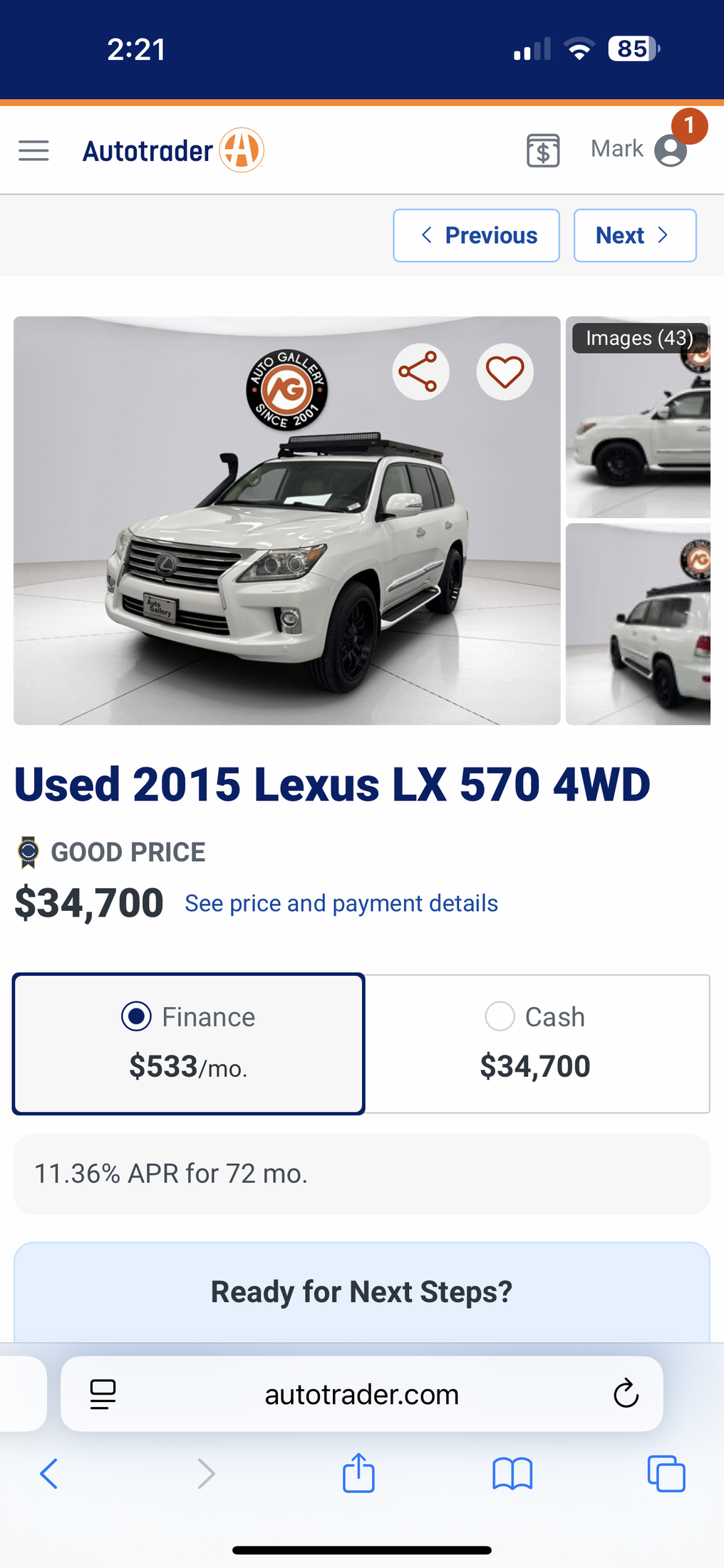Open Mark's profile avatar
The image size is (724, 1568).
click(x=671, y=150)
